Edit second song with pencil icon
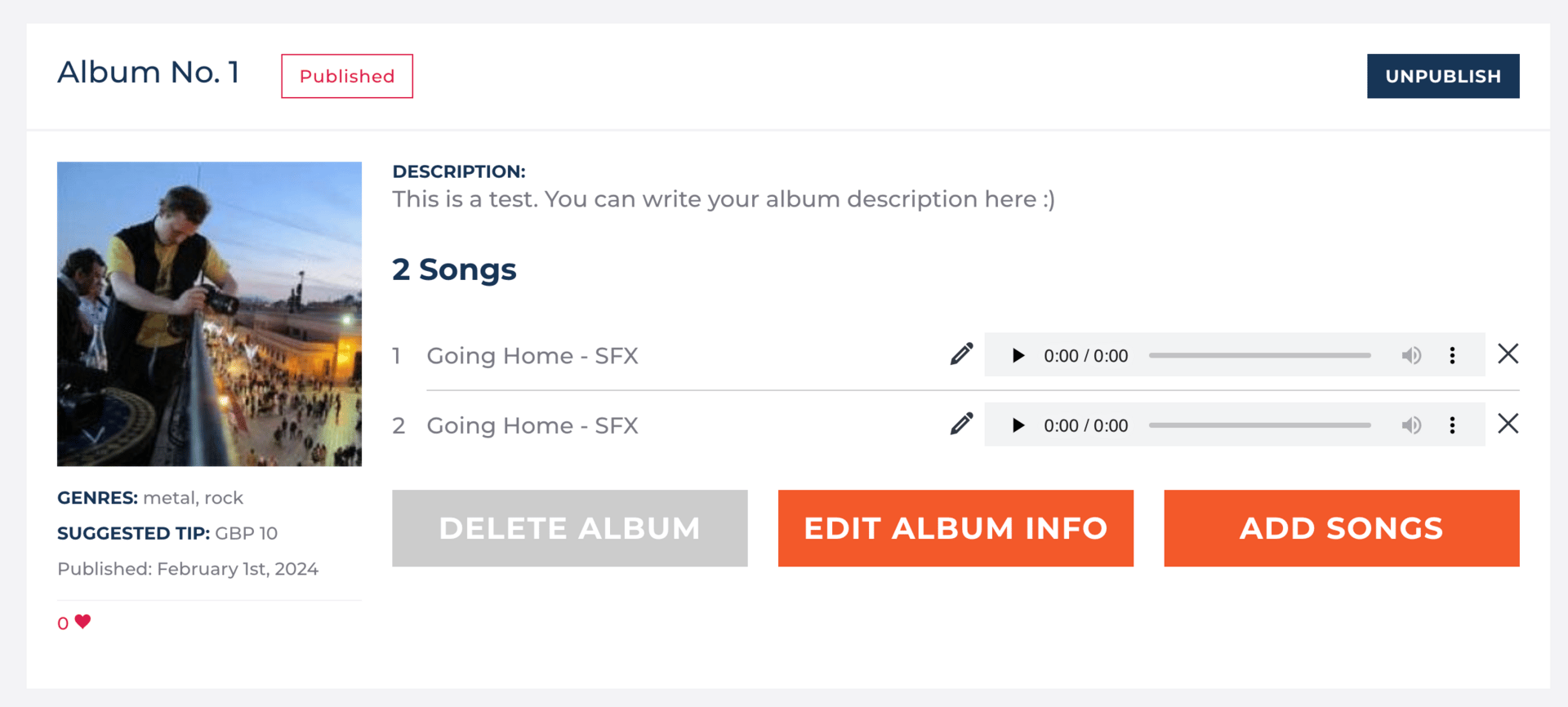This screenshot has height=707, width=1568. click(x=961, y=425)
